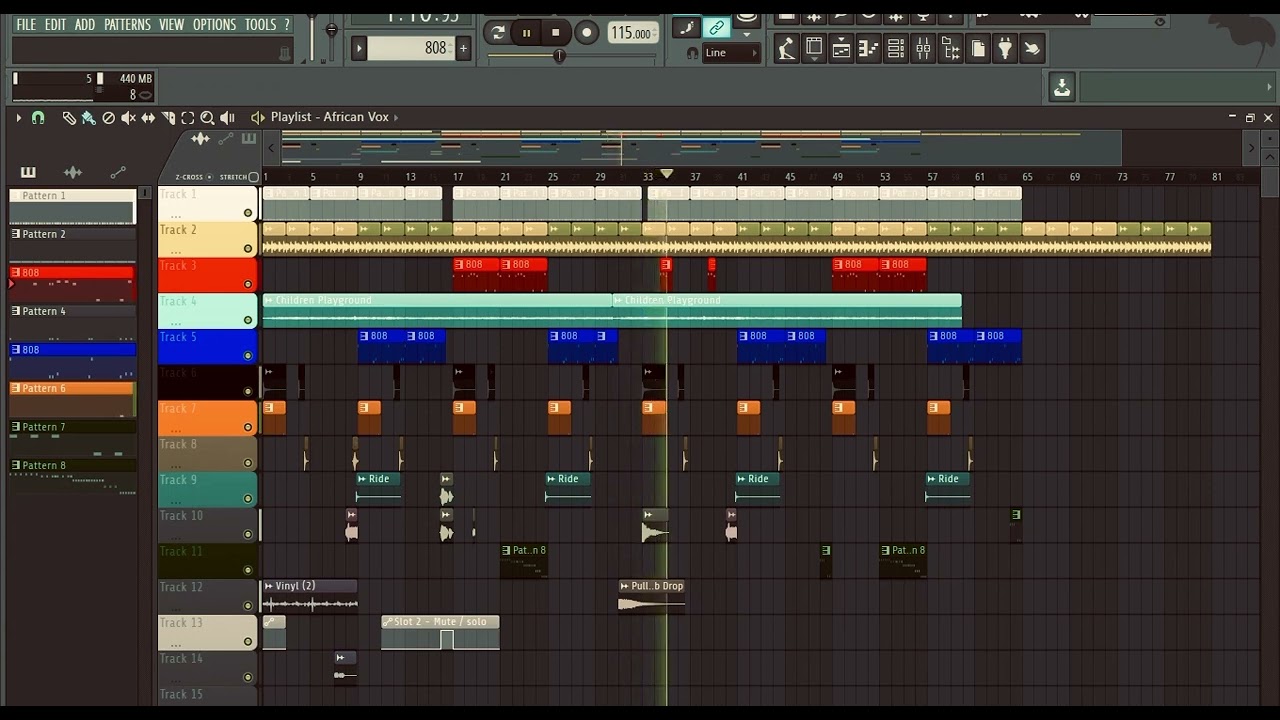Select the Paint brush tool
This screenshot has width=1280, height=720.
88,118
